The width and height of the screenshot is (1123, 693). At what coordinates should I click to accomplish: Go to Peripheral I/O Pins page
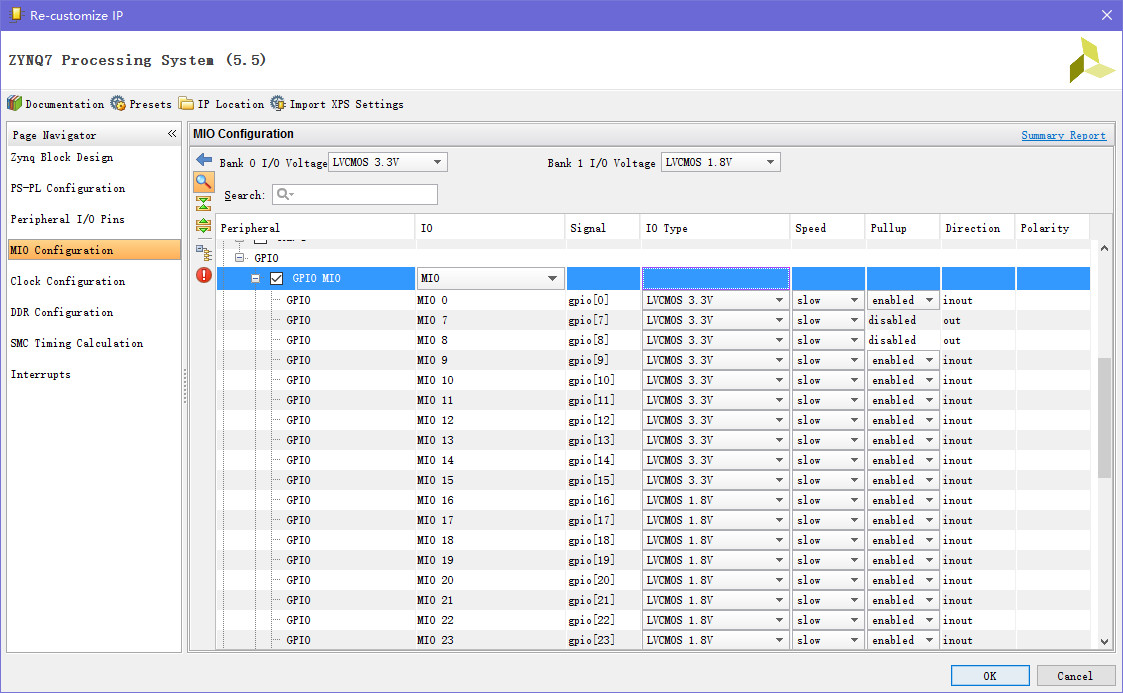click(67, 219)
